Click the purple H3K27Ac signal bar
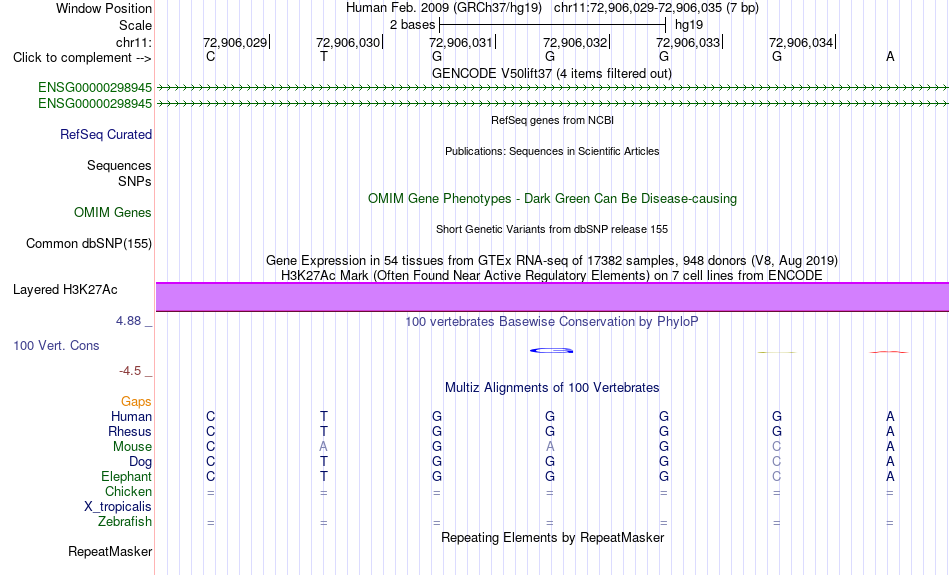Viewport: 950px width, 575px height. (x=552, y=297)
